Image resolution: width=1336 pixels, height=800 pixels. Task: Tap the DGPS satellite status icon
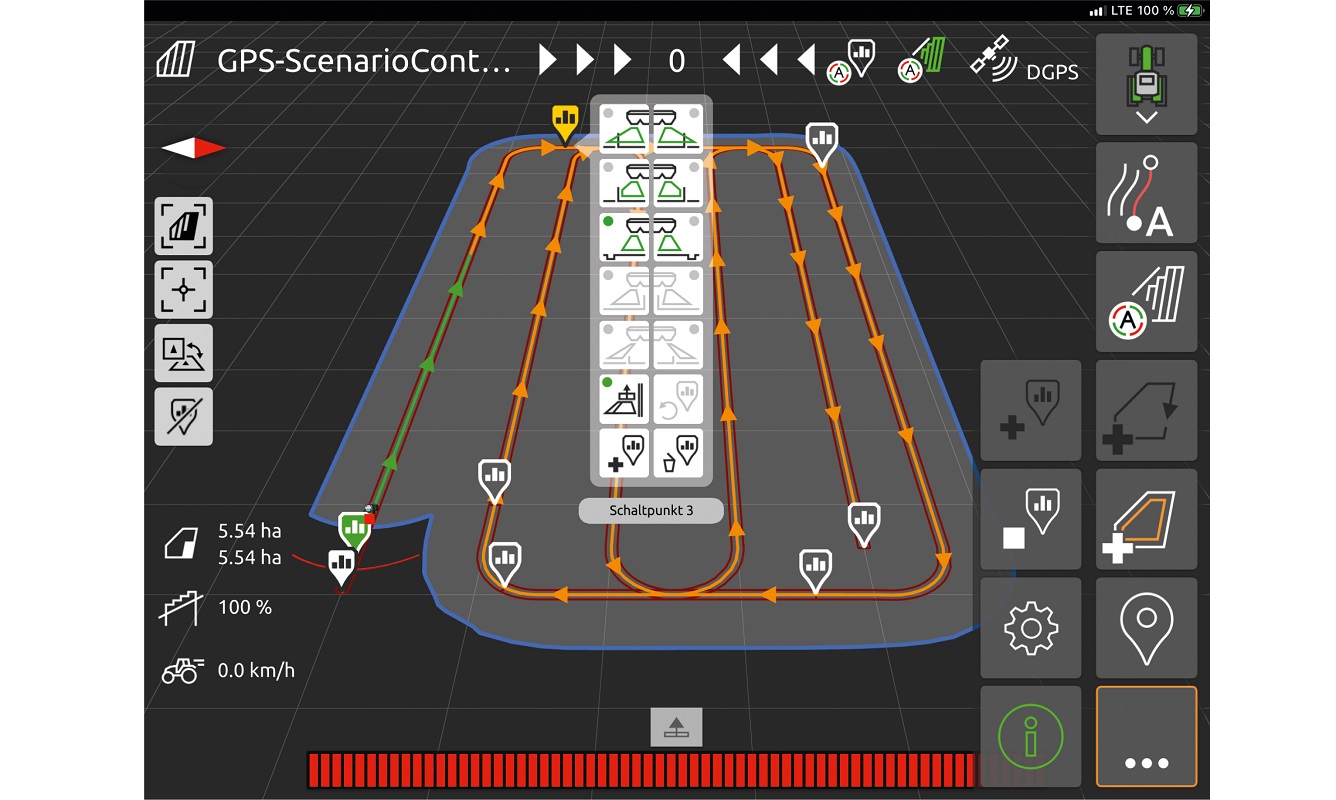[x=1023, y=61]
